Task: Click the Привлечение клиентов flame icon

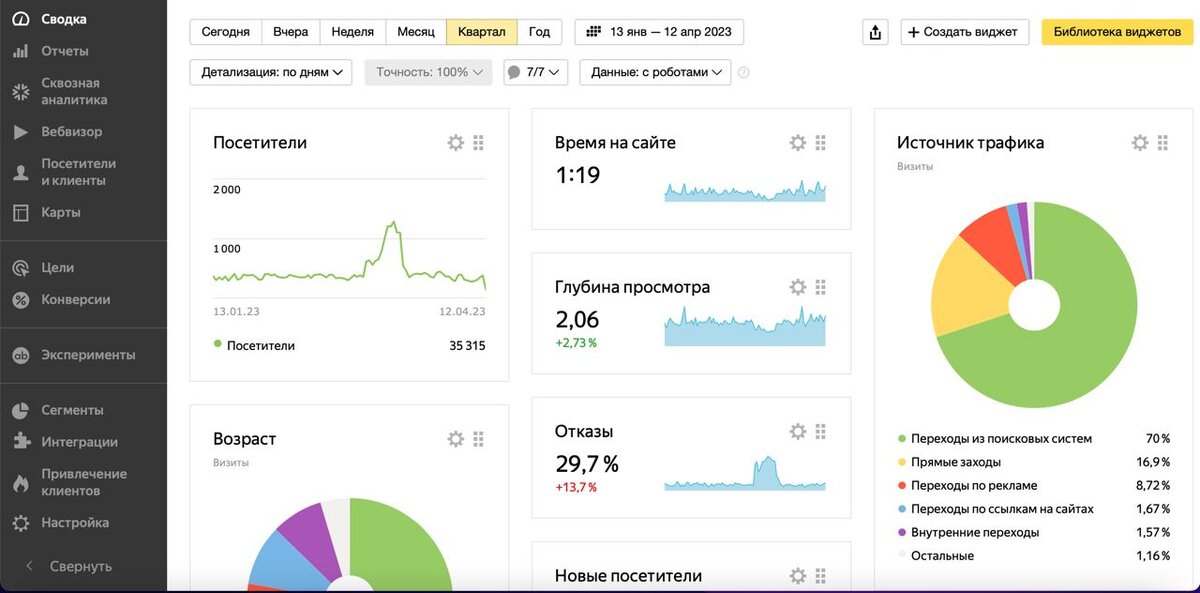Action: (20, 482)
